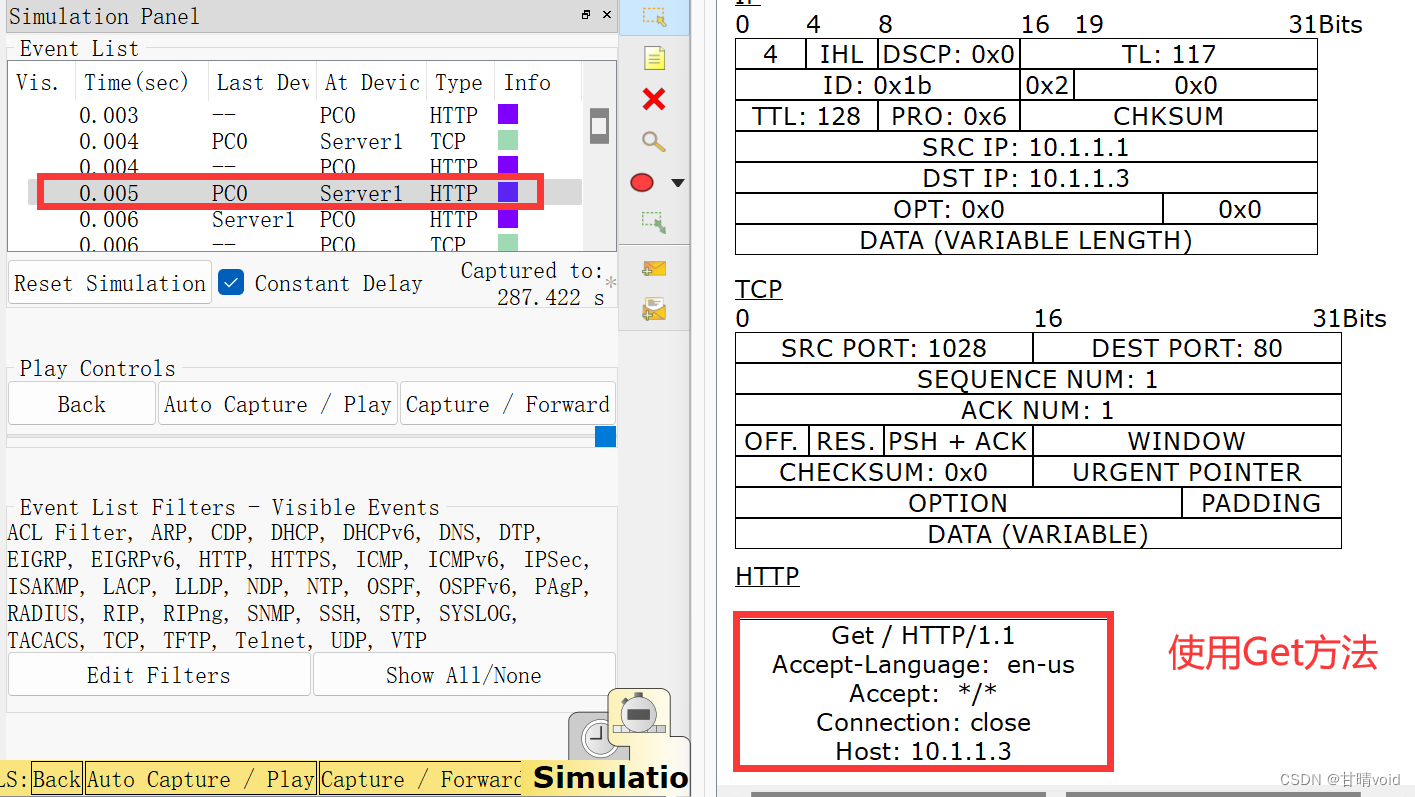Pick the Place Note tool
The height and width of the screenshot is (797, 1415).
[x=654, y=59]
